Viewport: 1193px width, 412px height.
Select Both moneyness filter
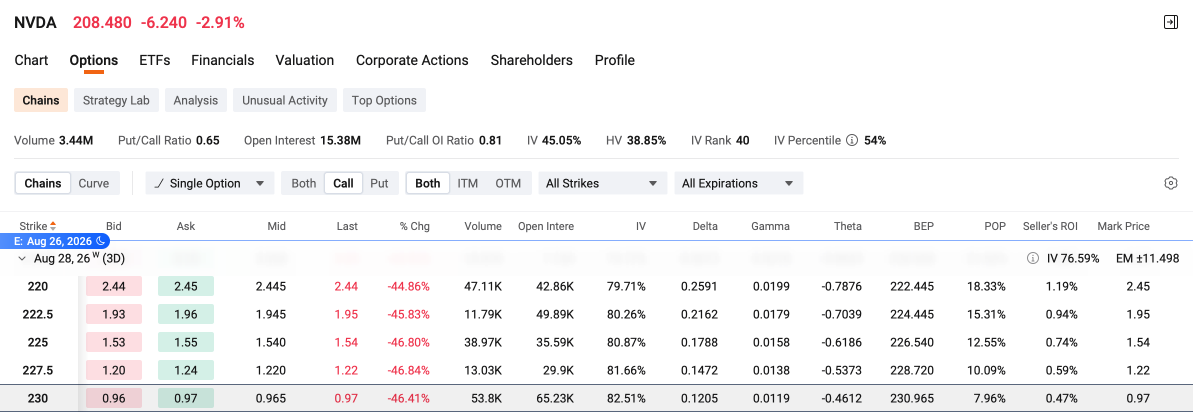[x=428, y=183]
